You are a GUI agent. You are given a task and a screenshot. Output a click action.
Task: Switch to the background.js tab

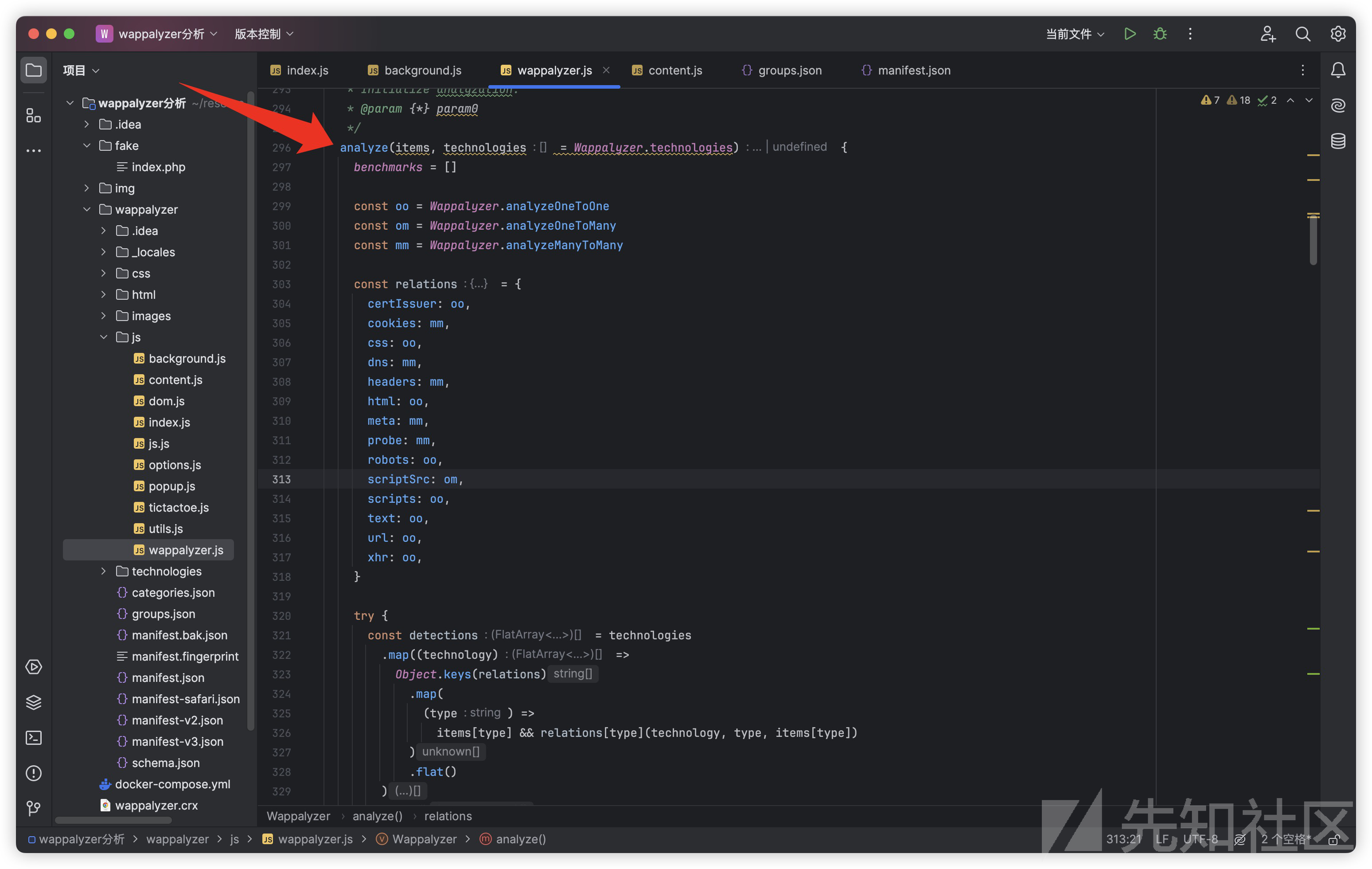point(415,70)
